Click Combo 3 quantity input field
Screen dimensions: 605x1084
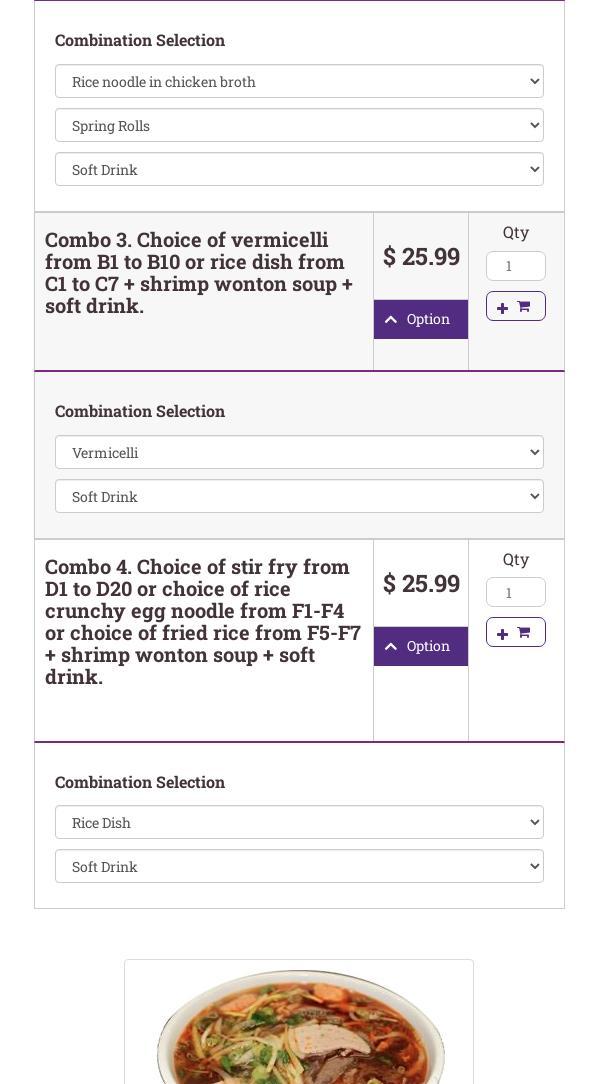coord(515,266)
